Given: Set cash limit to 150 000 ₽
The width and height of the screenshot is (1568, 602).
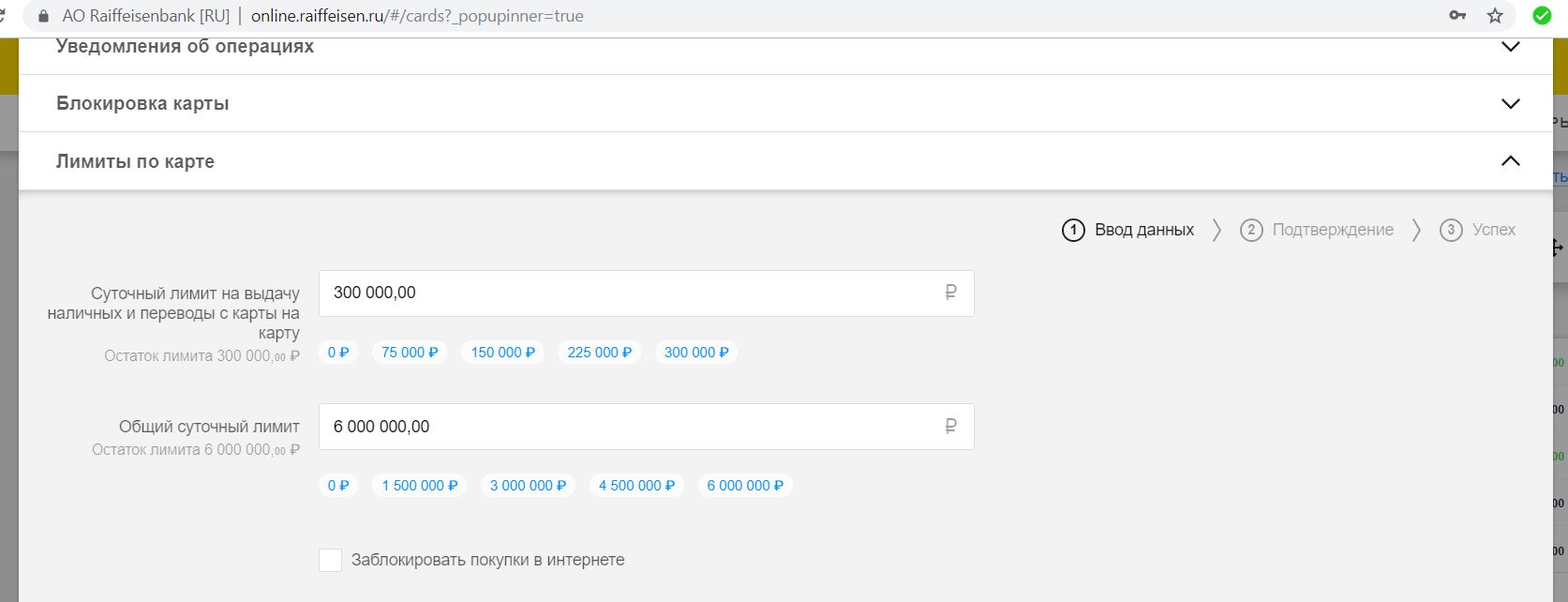Looking at the screenshot, I should click(x=502, y=353).
